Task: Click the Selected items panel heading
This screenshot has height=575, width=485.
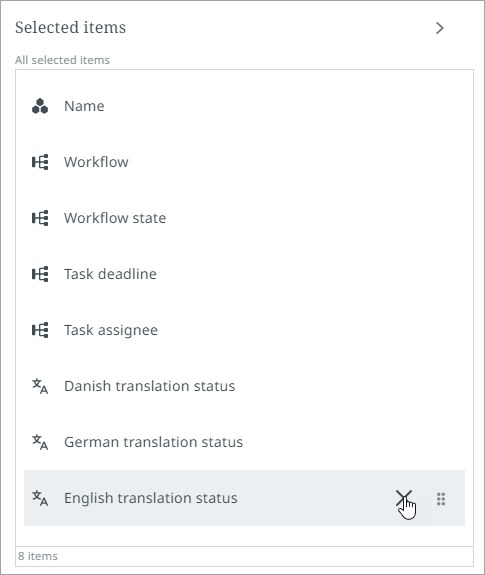Action: (x=70, y=28)
